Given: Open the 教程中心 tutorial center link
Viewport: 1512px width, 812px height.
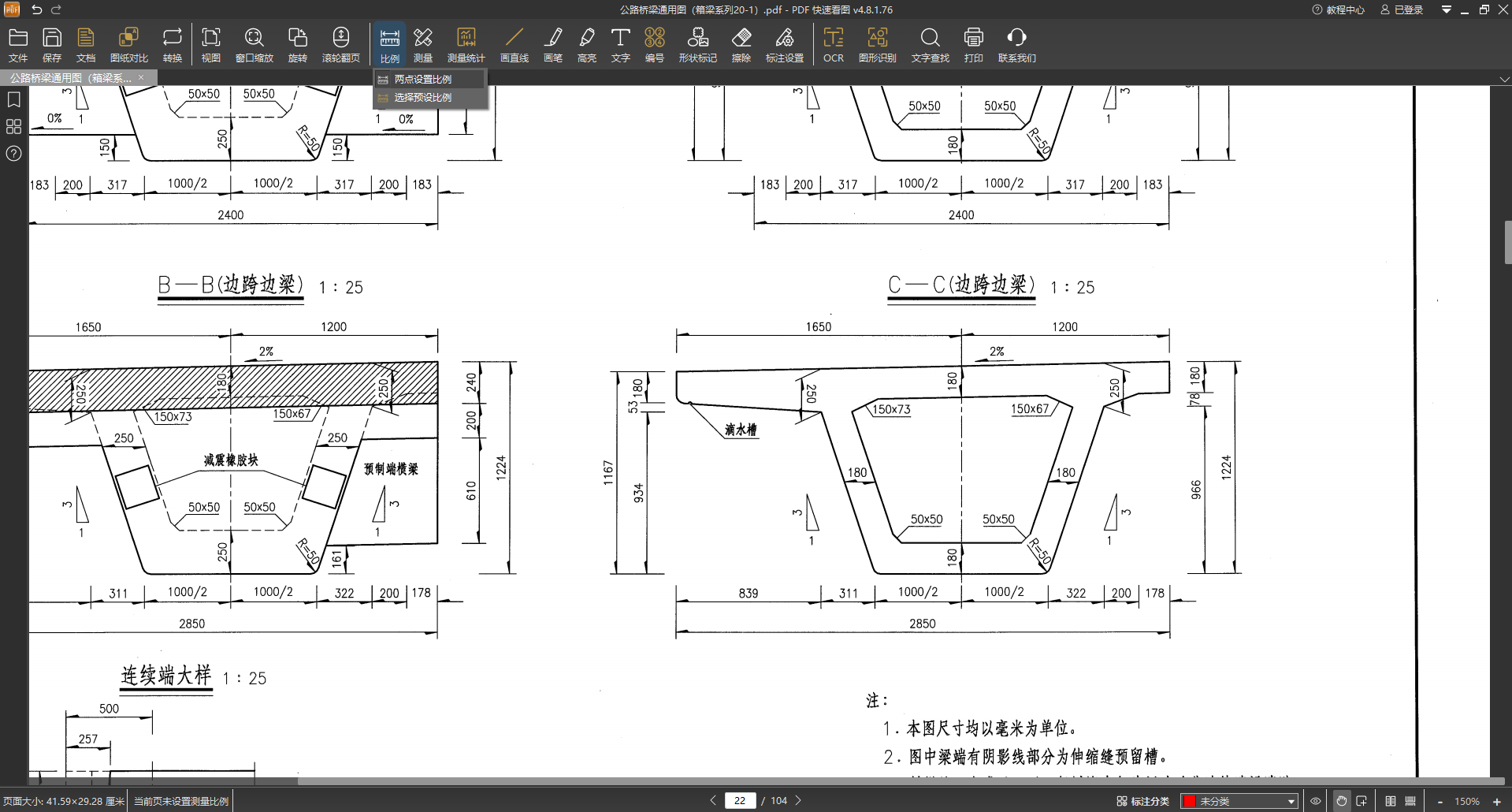Looking at the screenshot, I should point(1338,9).
